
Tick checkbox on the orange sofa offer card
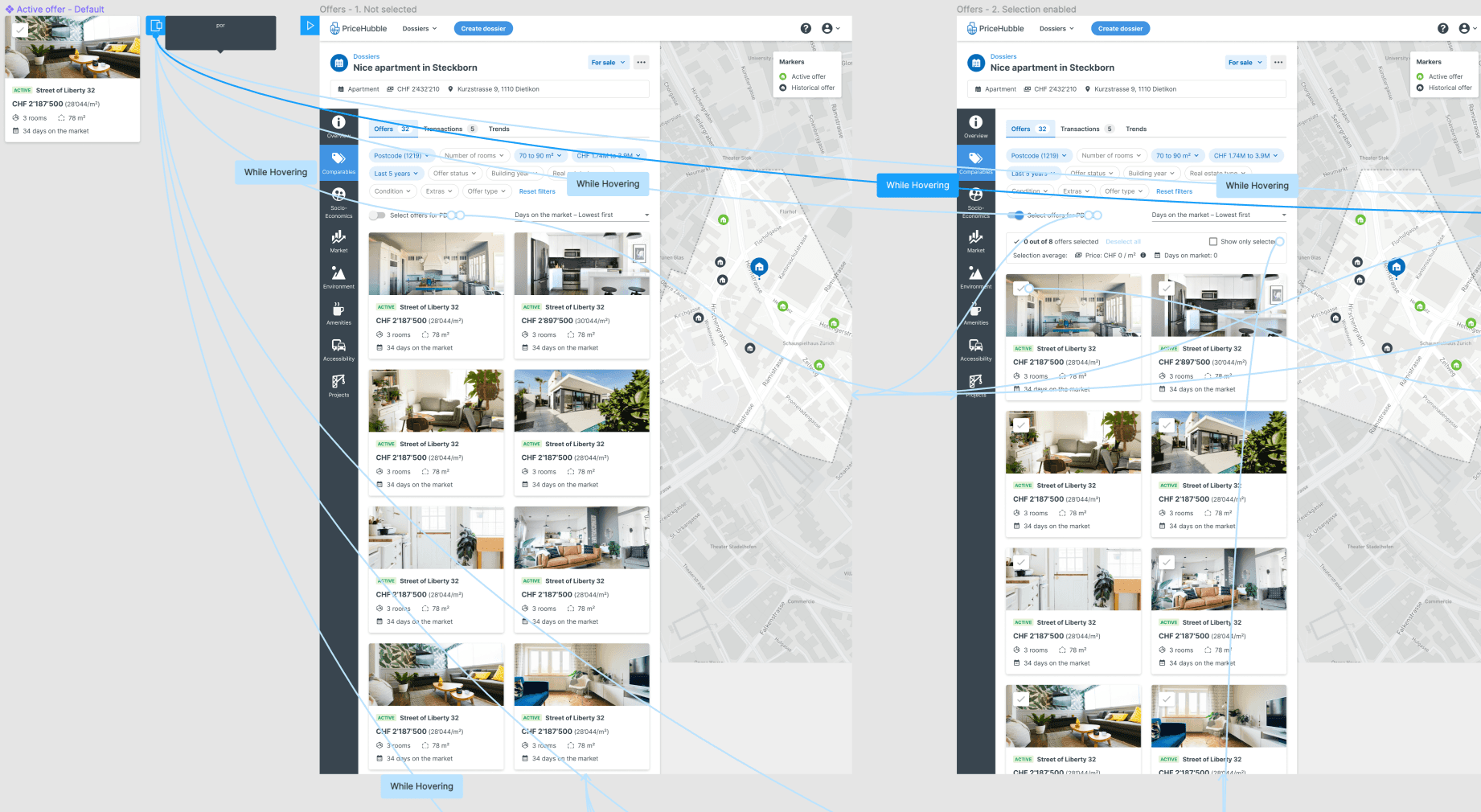pos(1167,562)
